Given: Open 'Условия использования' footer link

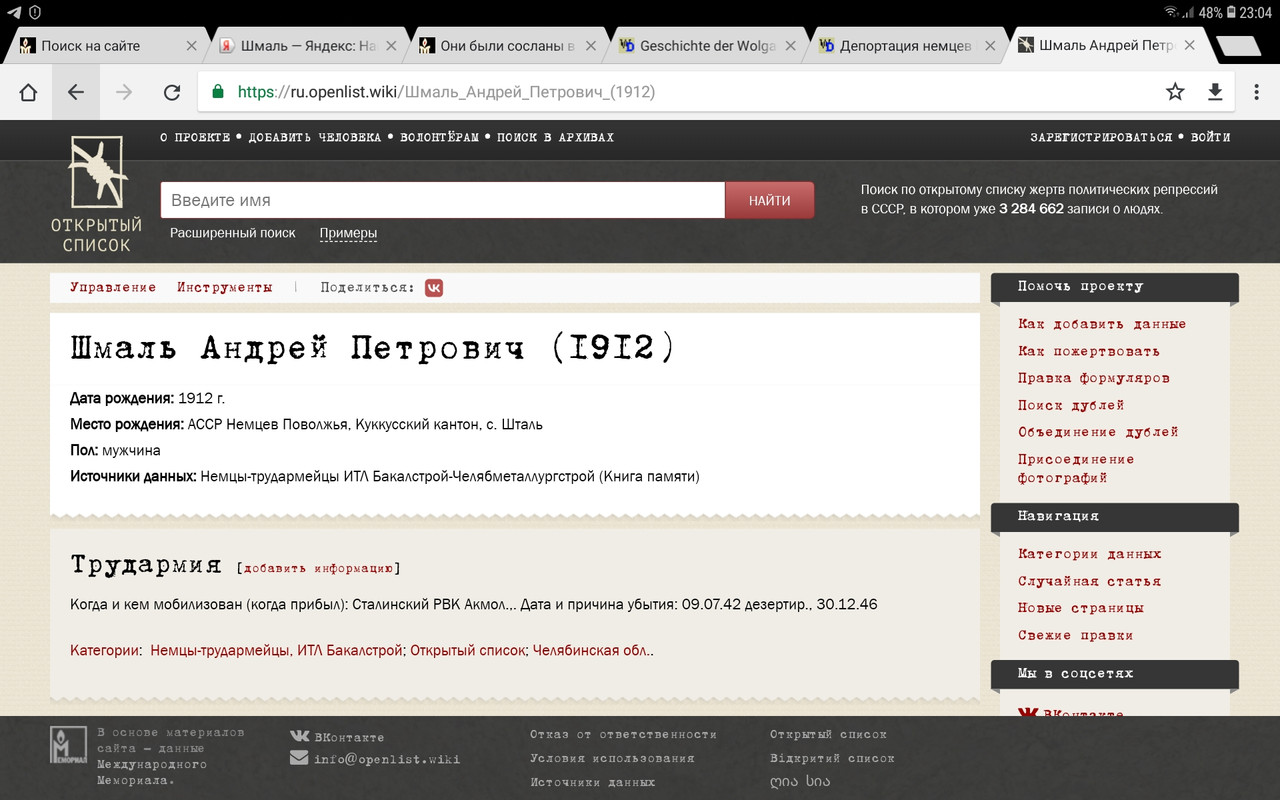Looking at the screenshot, I should click(612, 758).
